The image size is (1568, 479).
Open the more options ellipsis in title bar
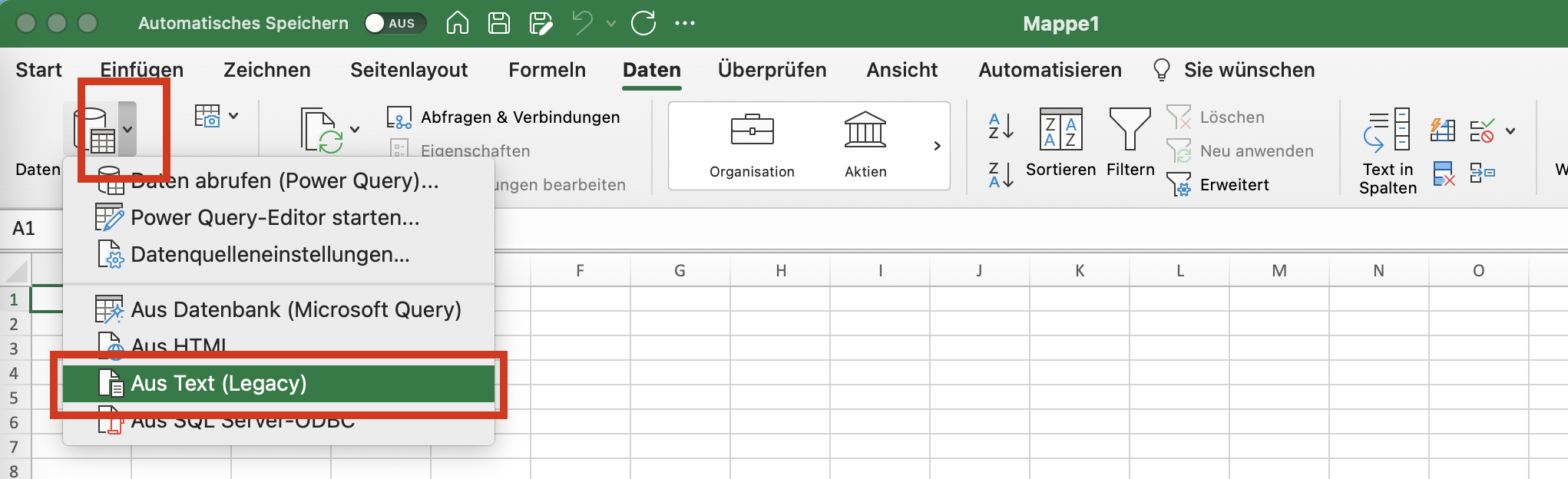pyautogui.click(x=685, y=23)
